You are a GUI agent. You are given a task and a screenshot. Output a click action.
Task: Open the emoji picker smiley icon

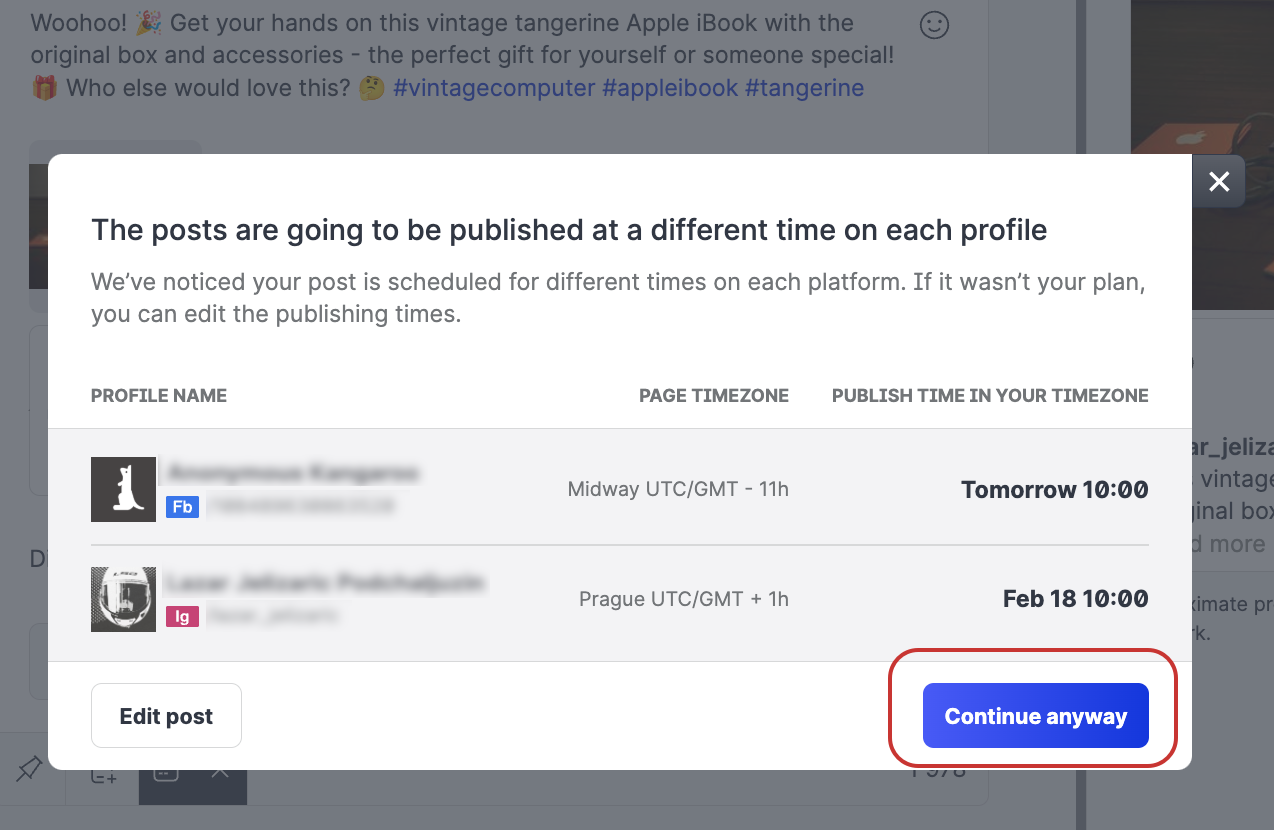click(934, 25)
